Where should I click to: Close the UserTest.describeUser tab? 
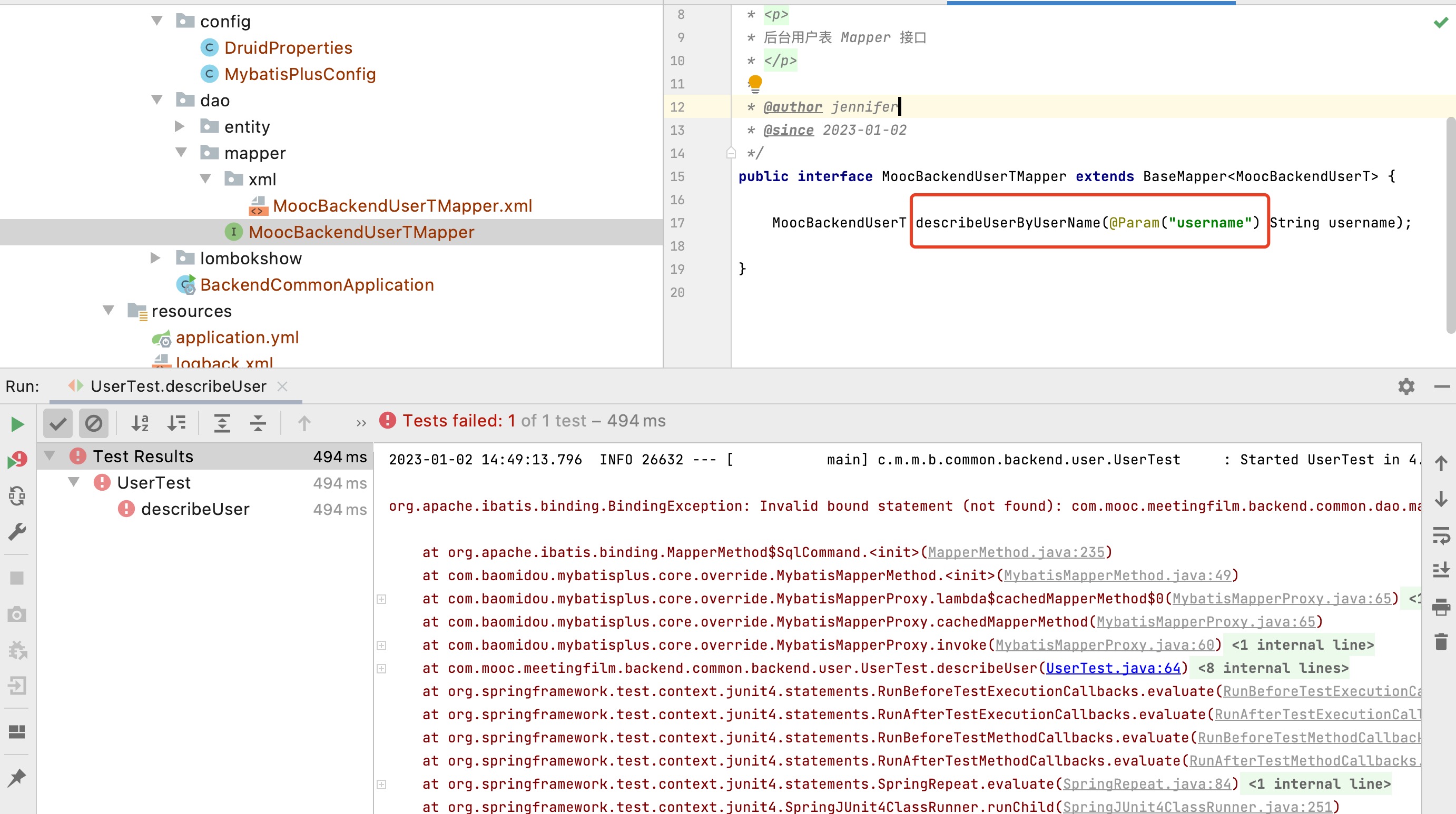282,386
